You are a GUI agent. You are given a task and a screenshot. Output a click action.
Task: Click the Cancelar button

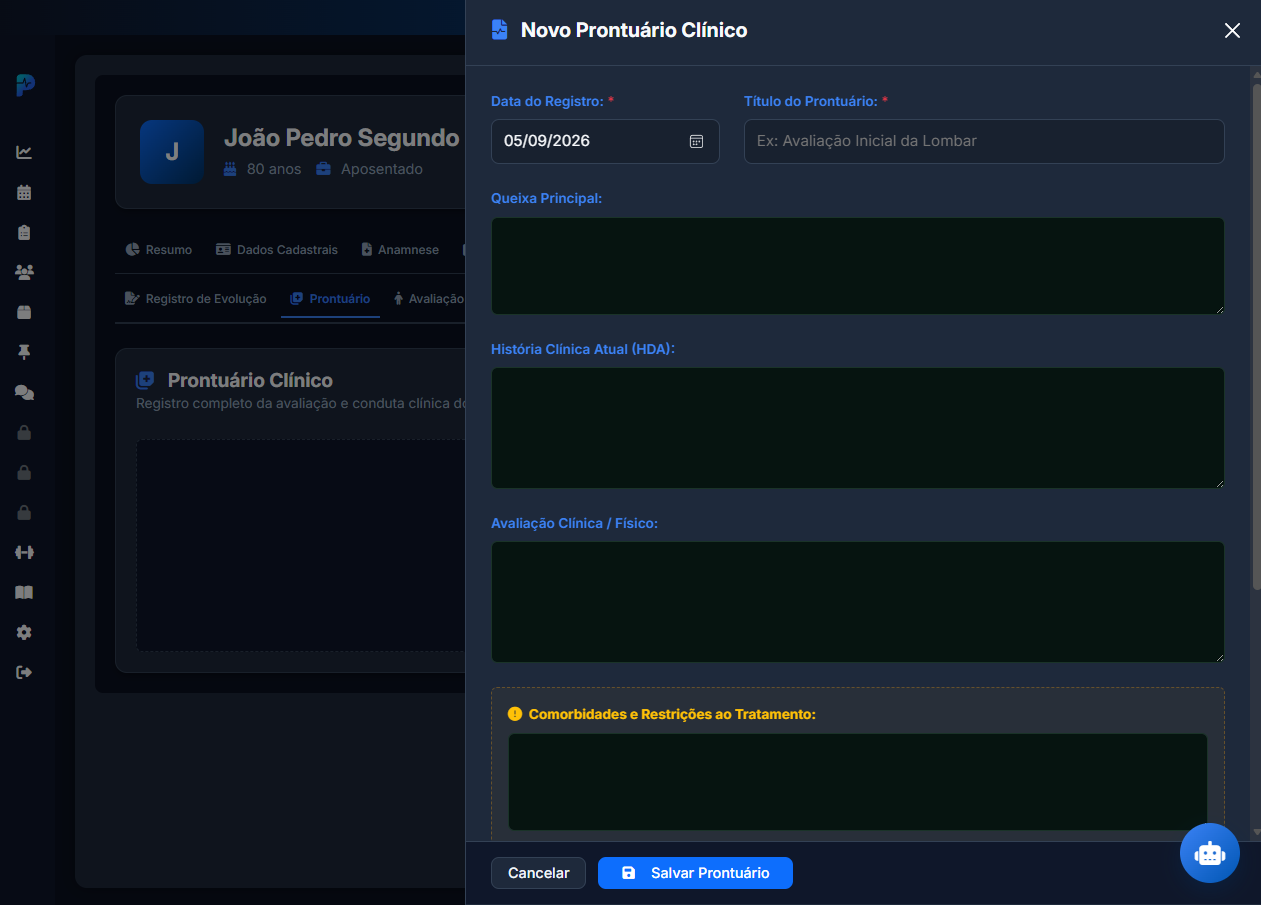pos(538,873)
